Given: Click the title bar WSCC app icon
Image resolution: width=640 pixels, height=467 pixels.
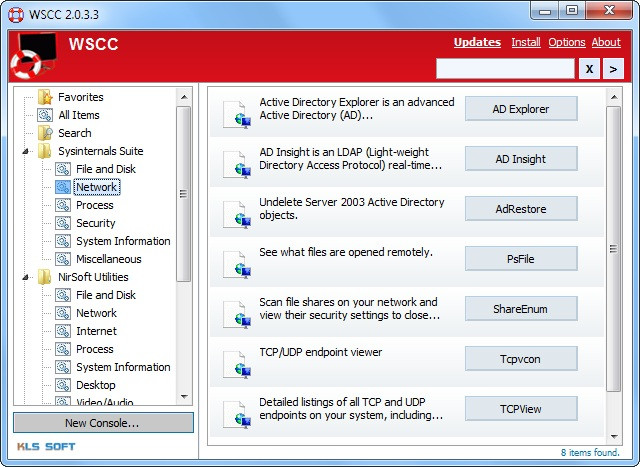Looking at the screenshot, I should tap(16, 15).
